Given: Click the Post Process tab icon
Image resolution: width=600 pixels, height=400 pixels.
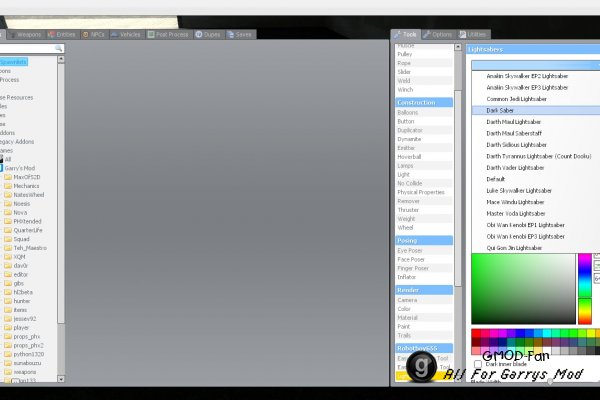Looking at the screenshot, I should [151, 34].
